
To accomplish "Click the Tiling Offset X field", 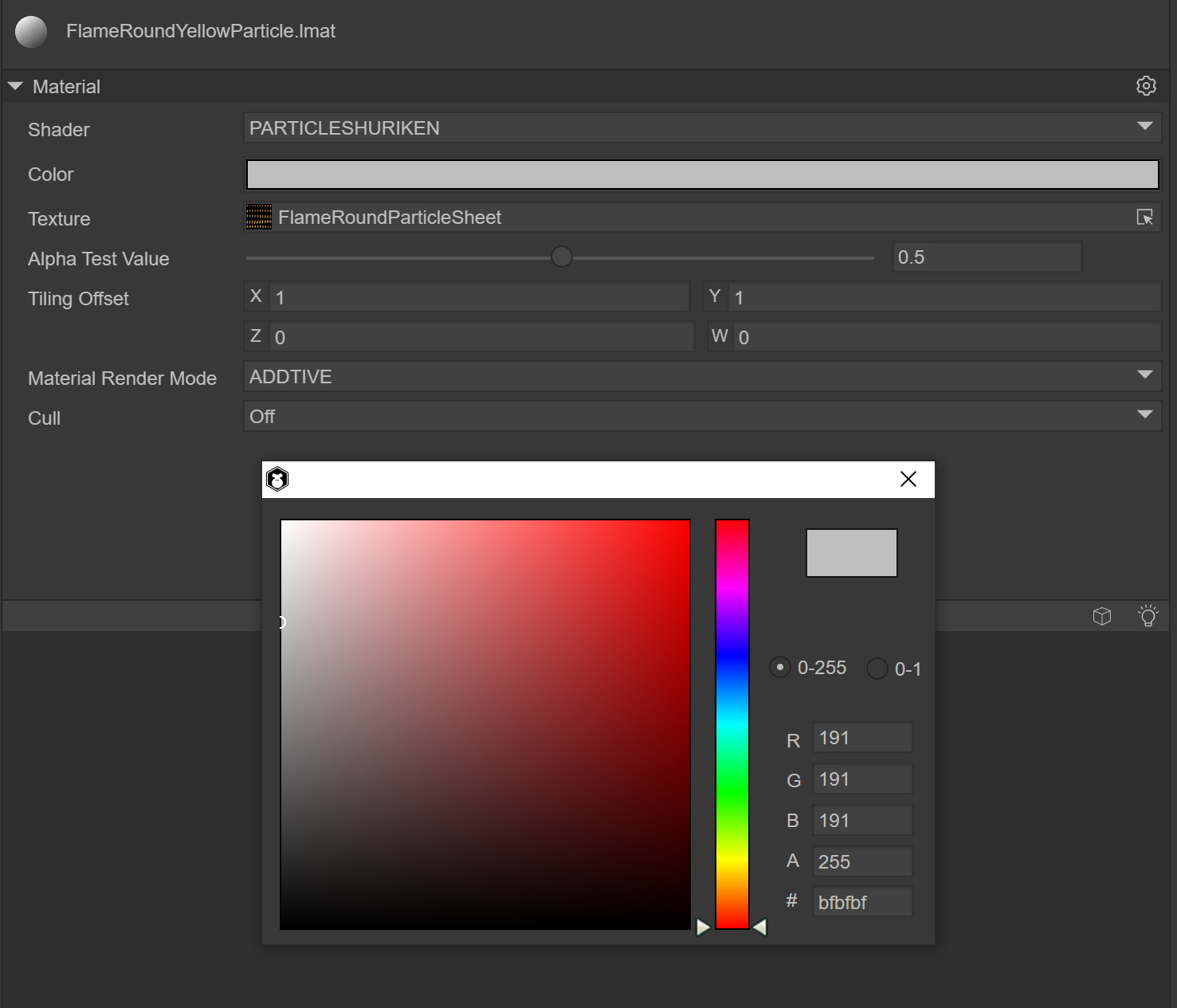I will (479, 297).
